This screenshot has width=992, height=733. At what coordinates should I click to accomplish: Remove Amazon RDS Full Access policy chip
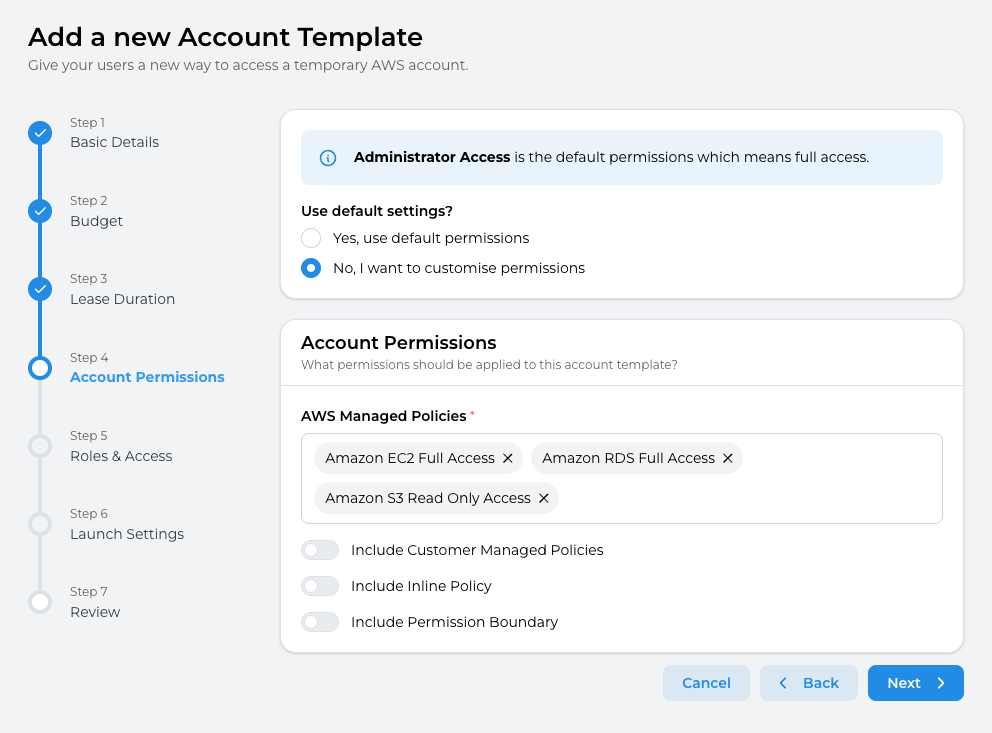coord(727,458)
